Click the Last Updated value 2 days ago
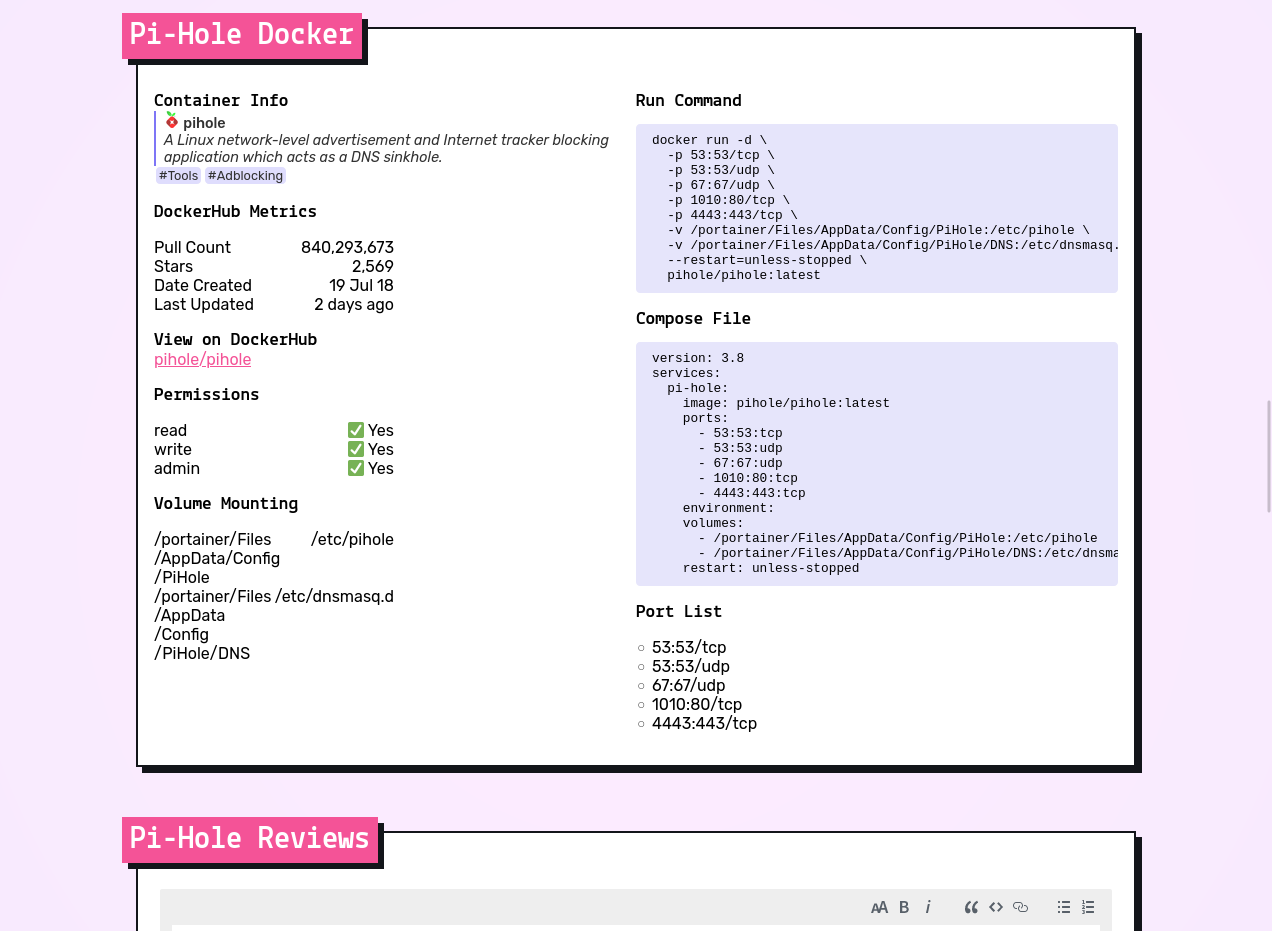This screenshot has width=1272, height=931. 354,305
